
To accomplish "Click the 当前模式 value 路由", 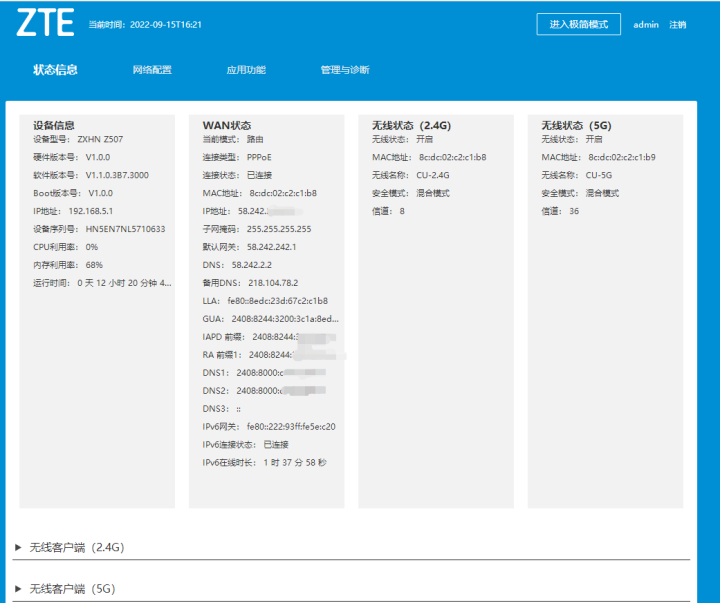I will coord(255,139).
